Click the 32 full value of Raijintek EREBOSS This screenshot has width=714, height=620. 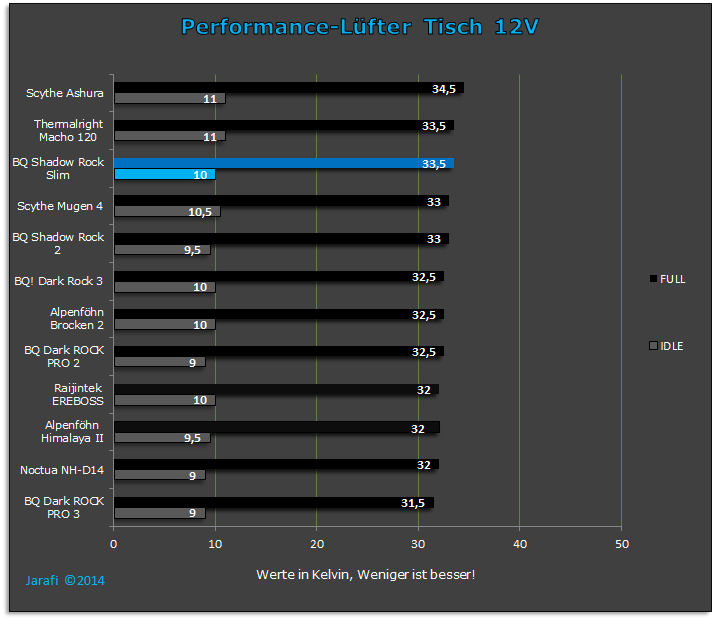(423, 390)
